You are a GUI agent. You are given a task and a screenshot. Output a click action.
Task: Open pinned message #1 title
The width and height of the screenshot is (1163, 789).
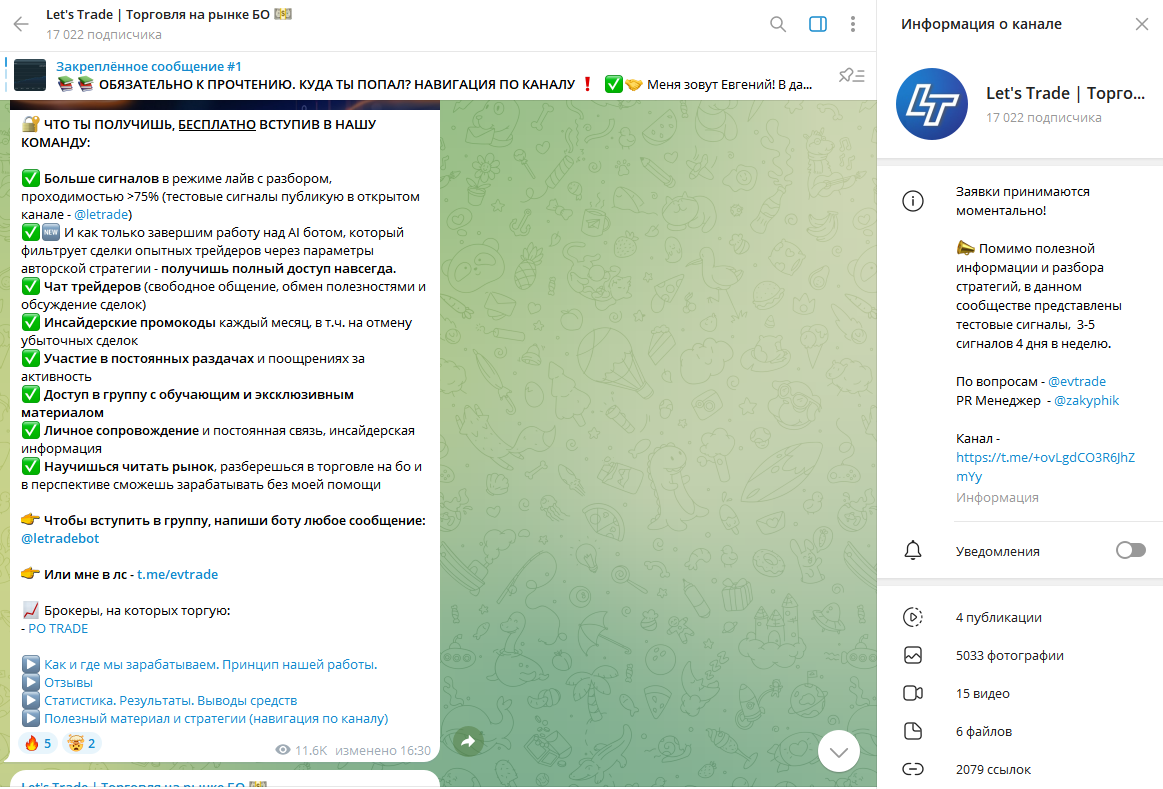click(x=148, y=66)
